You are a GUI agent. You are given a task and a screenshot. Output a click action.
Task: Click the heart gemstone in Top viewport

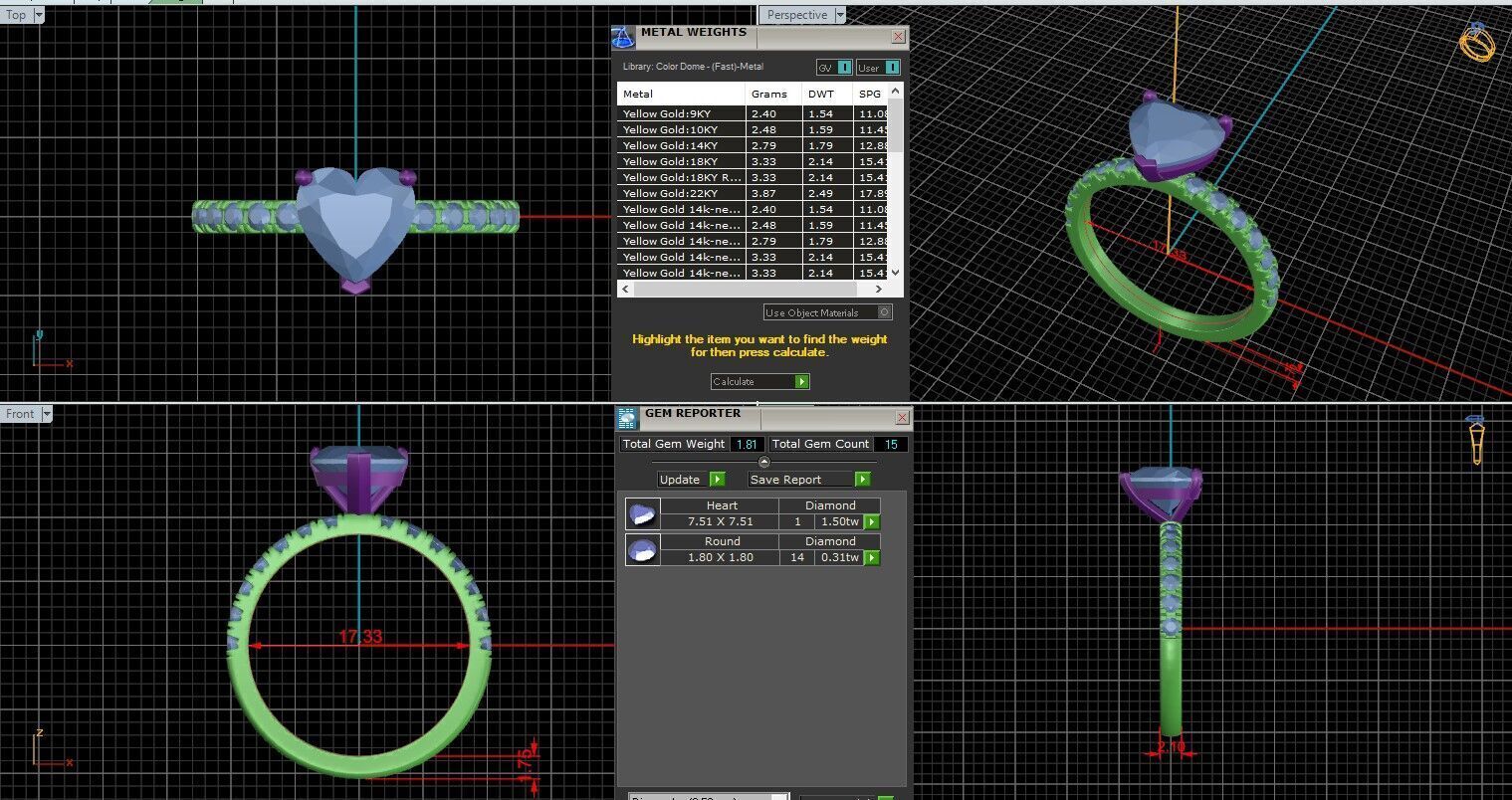click(x=355, y=224)
